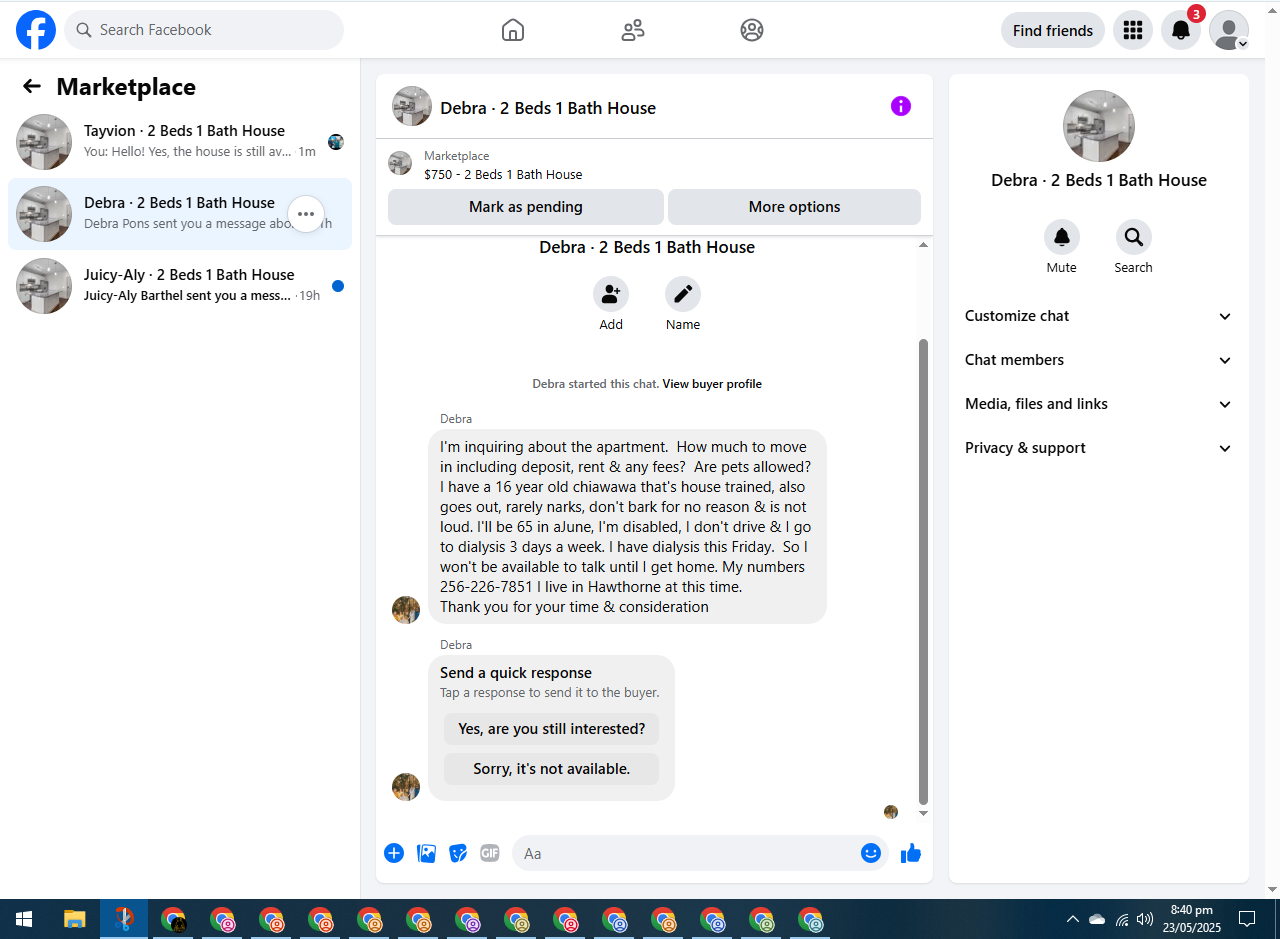The width and height of the screenshot is (1280, 939).
Task: Click Find friends button
Action: click(x=1053, y=30)
